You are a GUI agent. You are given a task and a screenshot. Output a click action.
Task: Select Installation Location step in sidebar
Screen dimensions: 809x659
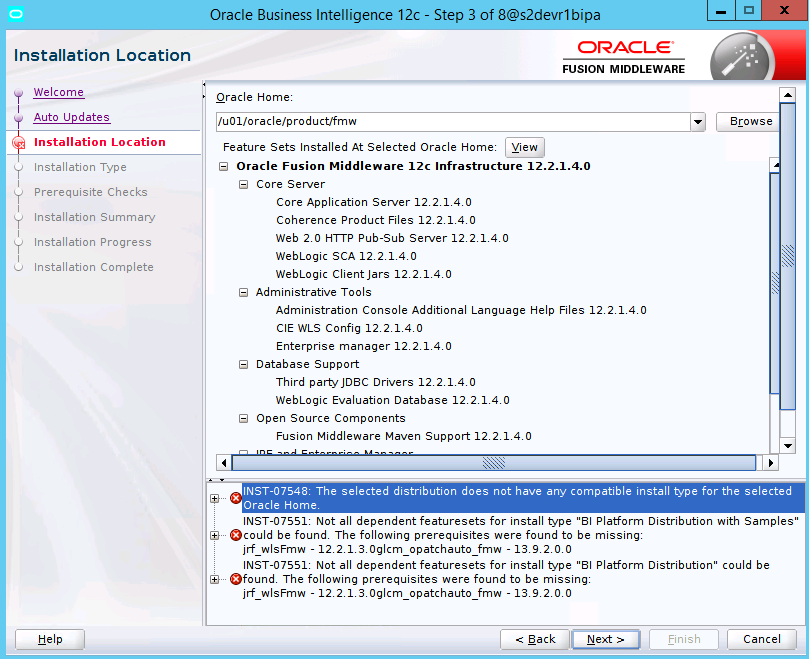100,142
